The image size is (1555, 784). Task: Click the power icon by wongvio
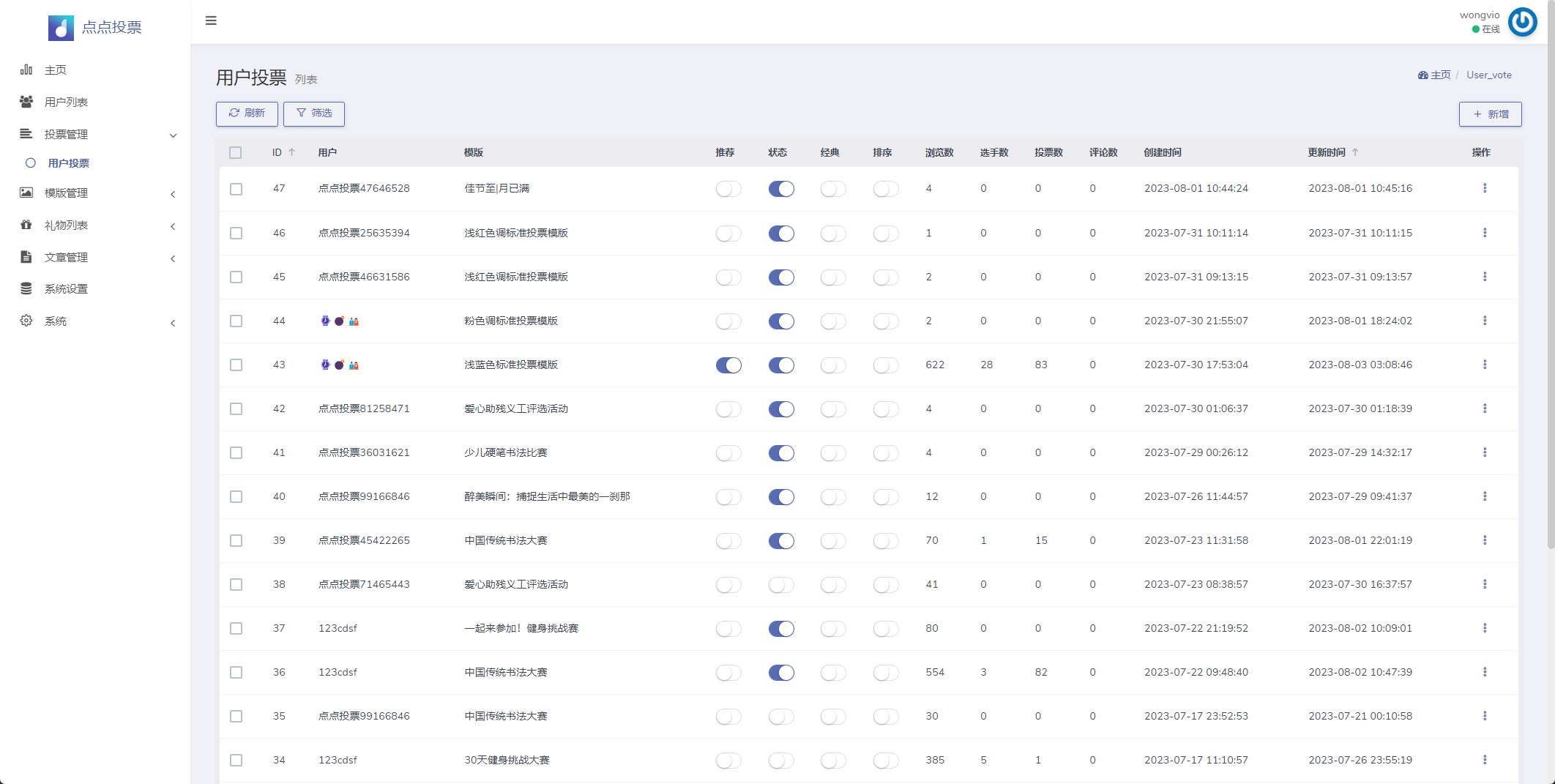pos(1522,22)
